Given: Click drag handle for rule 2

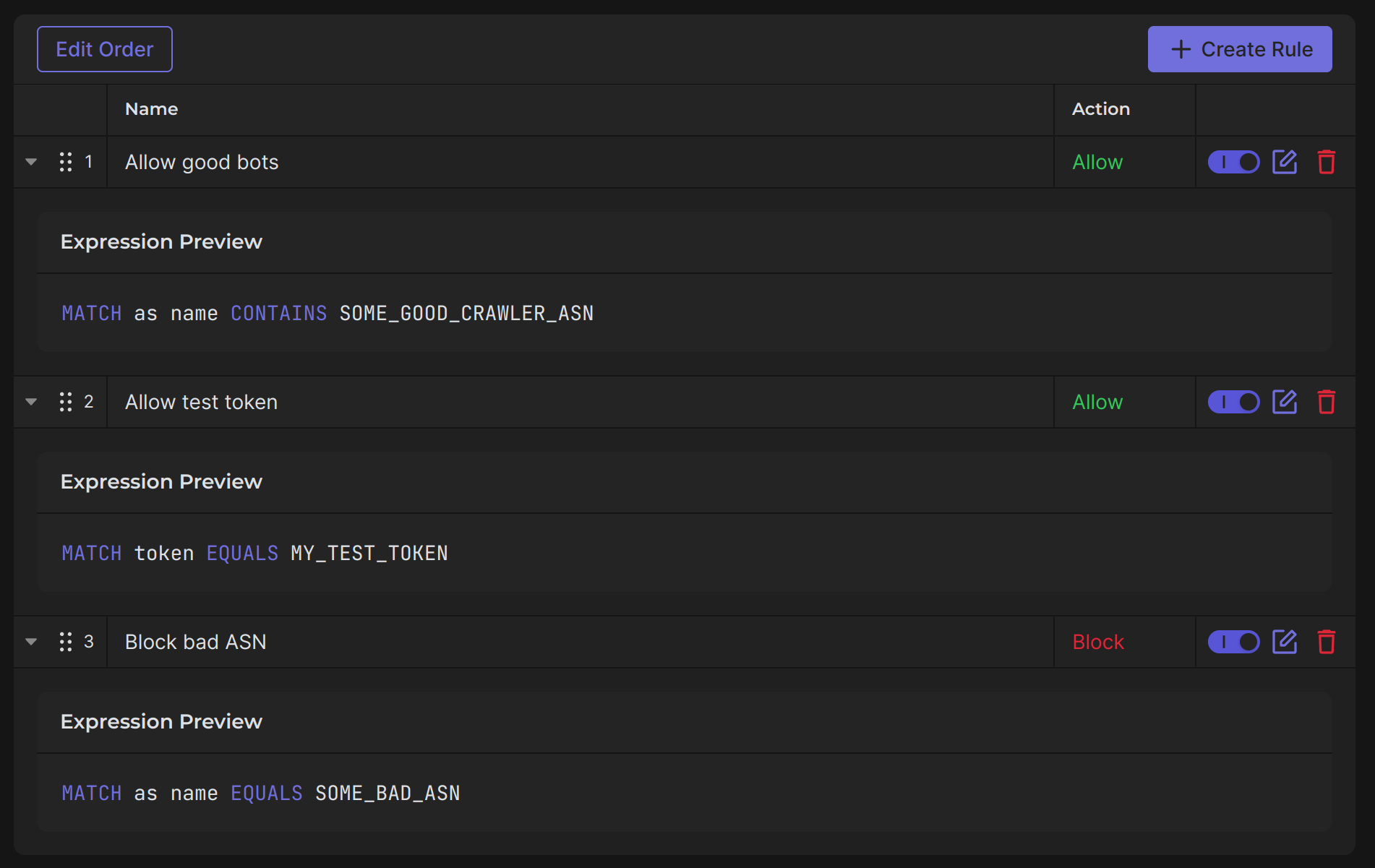Looking at the screenshot, I should tap(66, 402).
